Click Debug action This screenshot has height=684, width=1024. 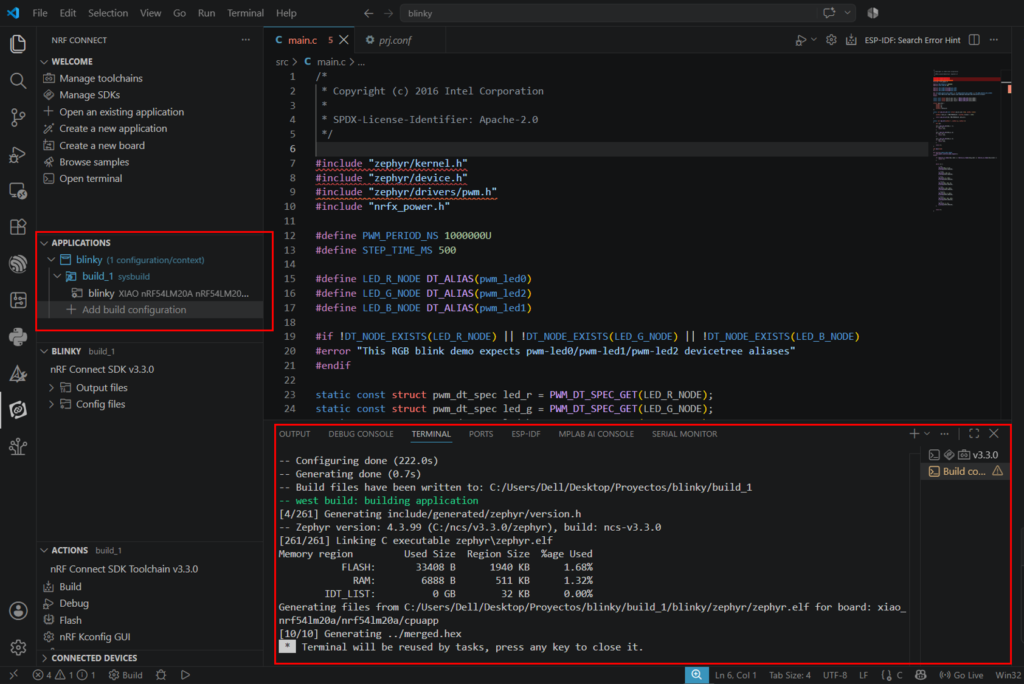(73, 603)
